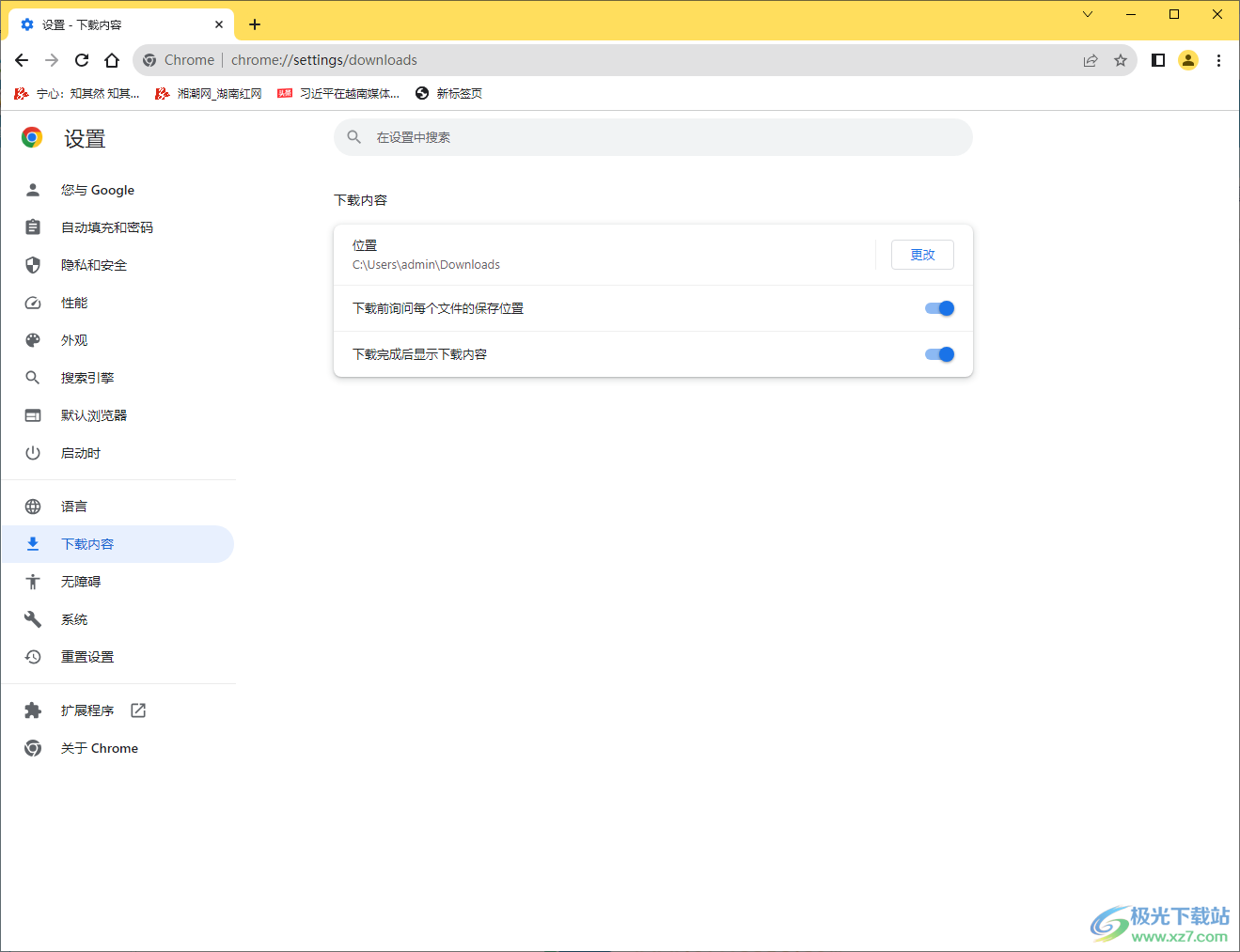
Task: Click the 在设置中搜索 search field
Action: [x=653, y=137]
